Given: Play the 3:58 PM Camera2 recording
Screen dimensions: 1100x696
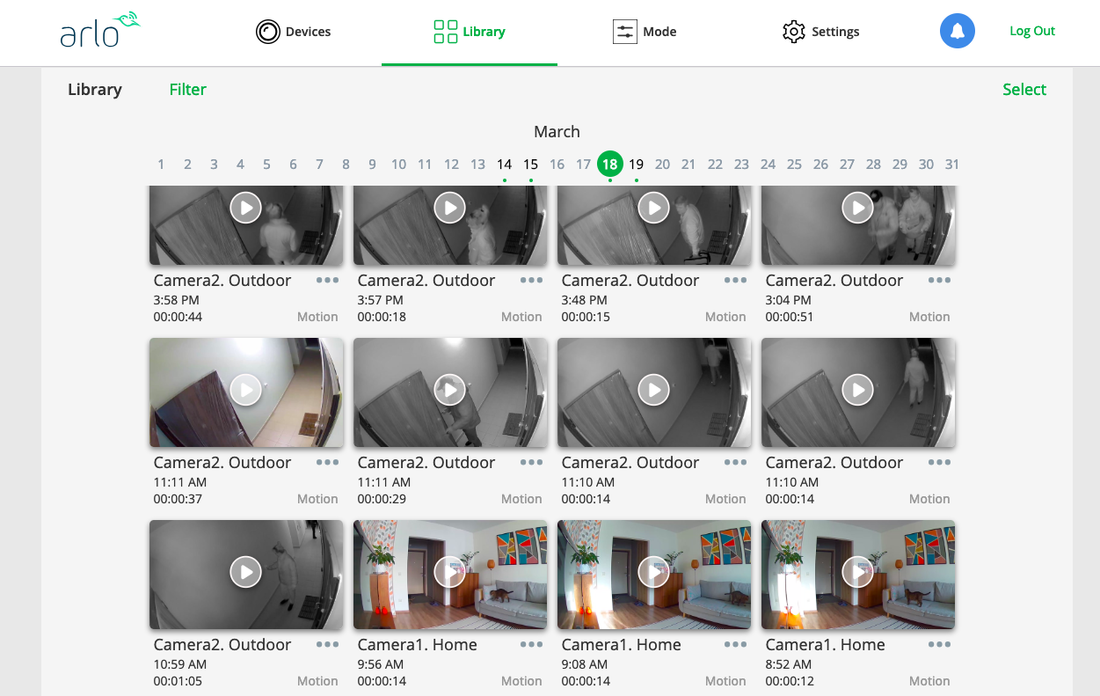Looking at the screenshot, I should pyautogui.click(x=246, y=208).
